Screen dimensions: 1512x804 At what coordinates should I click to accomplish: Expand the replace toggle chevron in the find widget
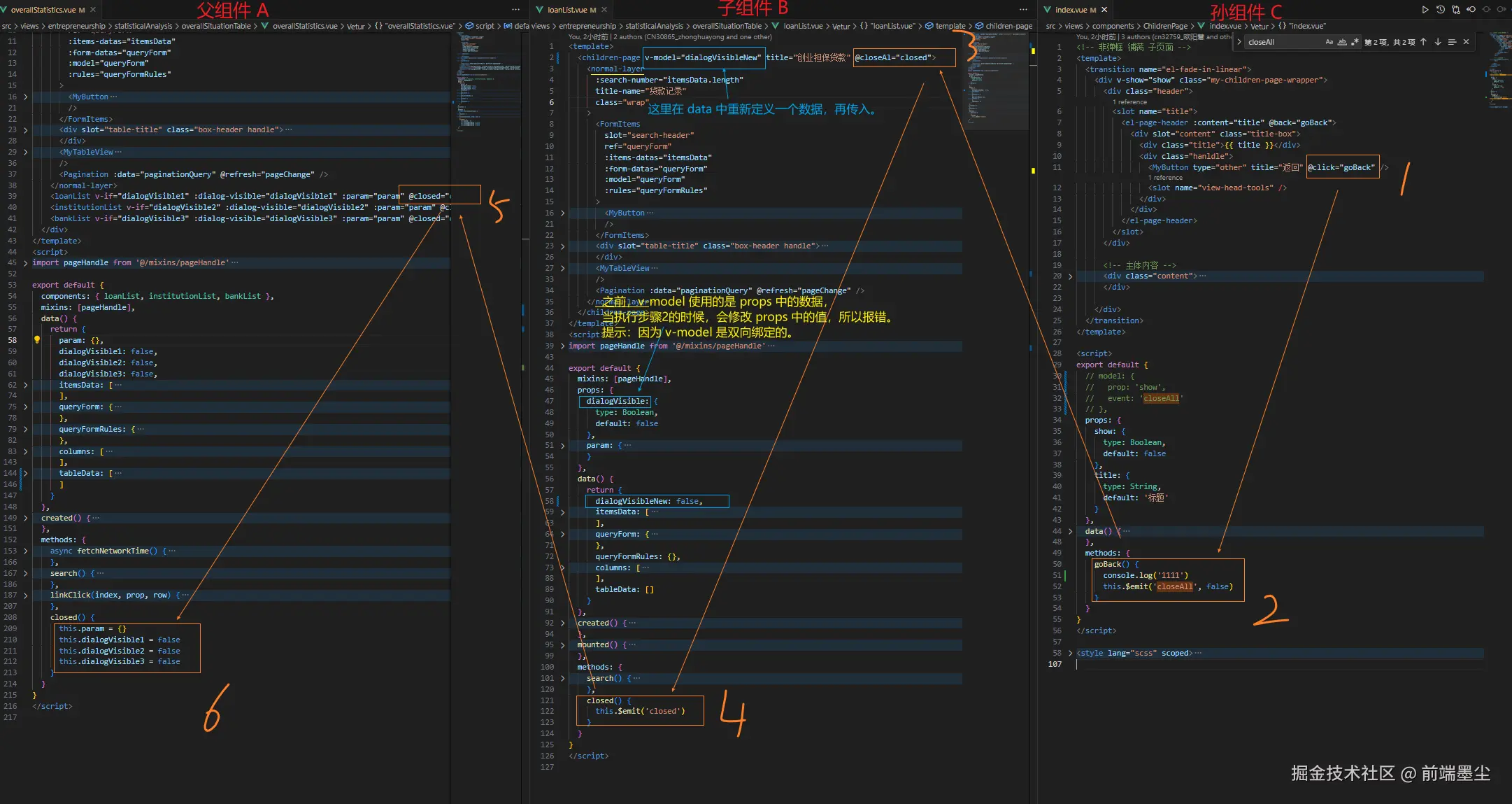tap(1239, 42)
